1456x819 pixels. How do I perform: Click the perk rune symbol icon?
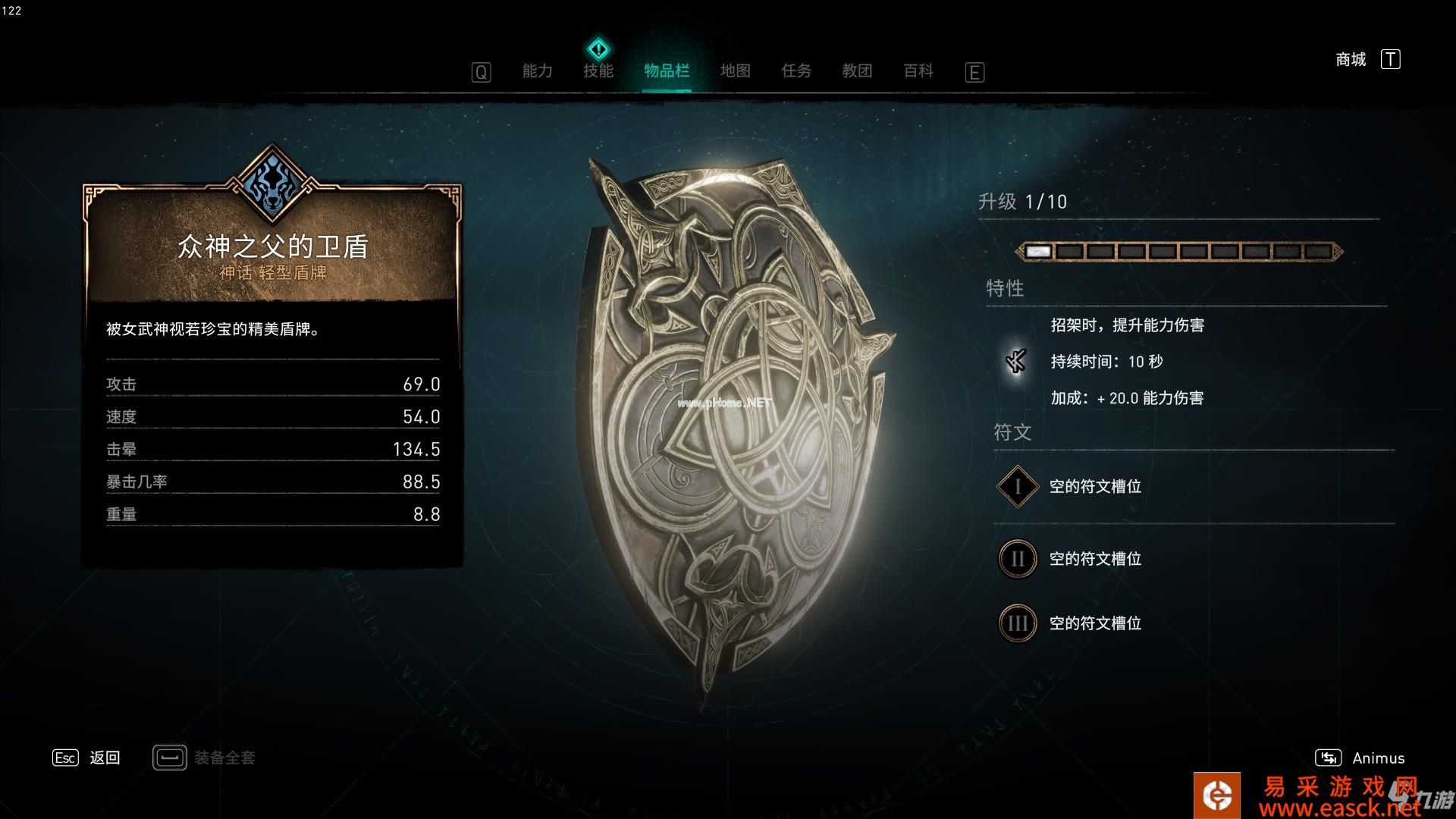pos(1015,362)
